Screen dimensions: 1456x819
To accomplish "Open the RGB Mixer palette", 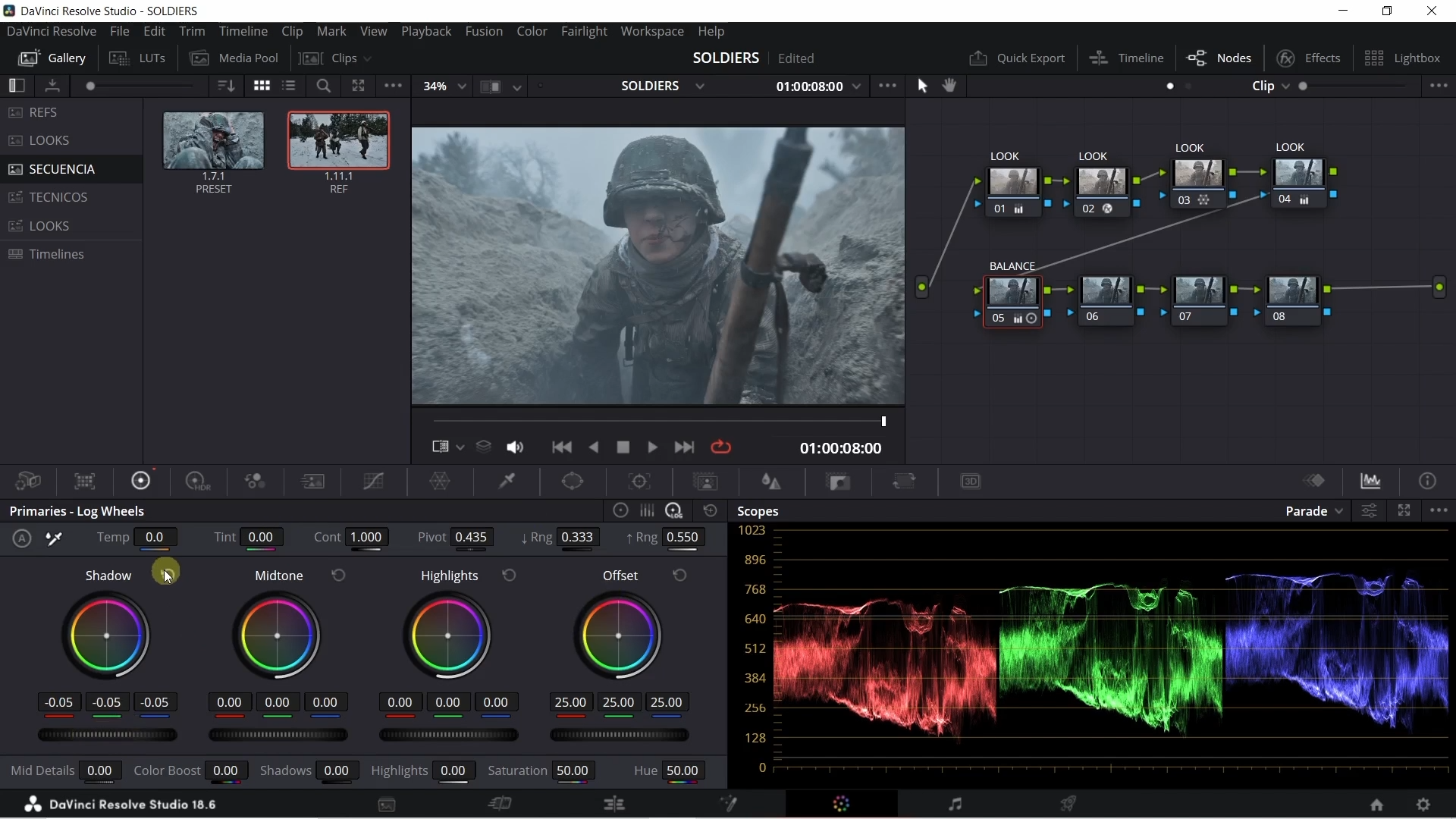I will [x=255, y=482].
